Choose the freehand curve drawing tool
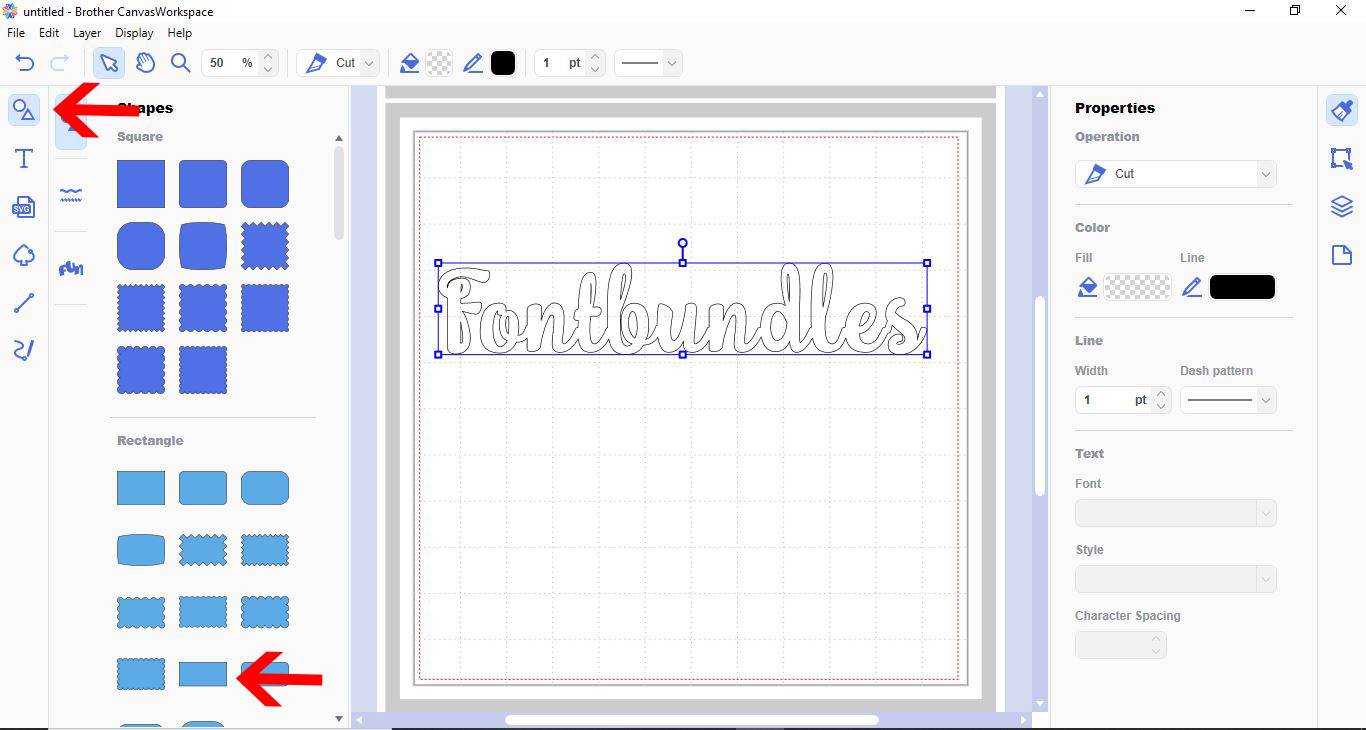1366x730 pixels. point(24,350)
